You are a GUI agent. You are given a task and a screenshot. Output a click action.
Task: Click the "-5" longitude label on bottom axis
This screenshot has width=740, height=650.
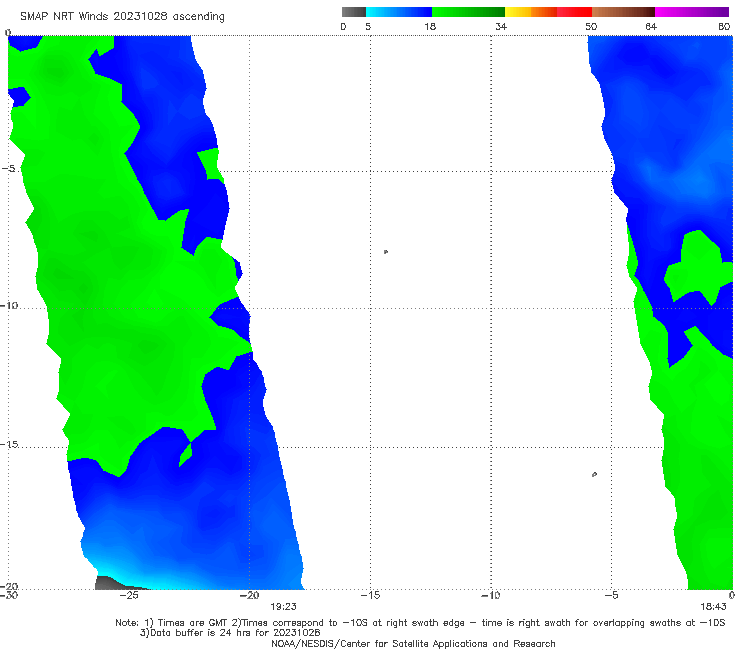point(611,595)
